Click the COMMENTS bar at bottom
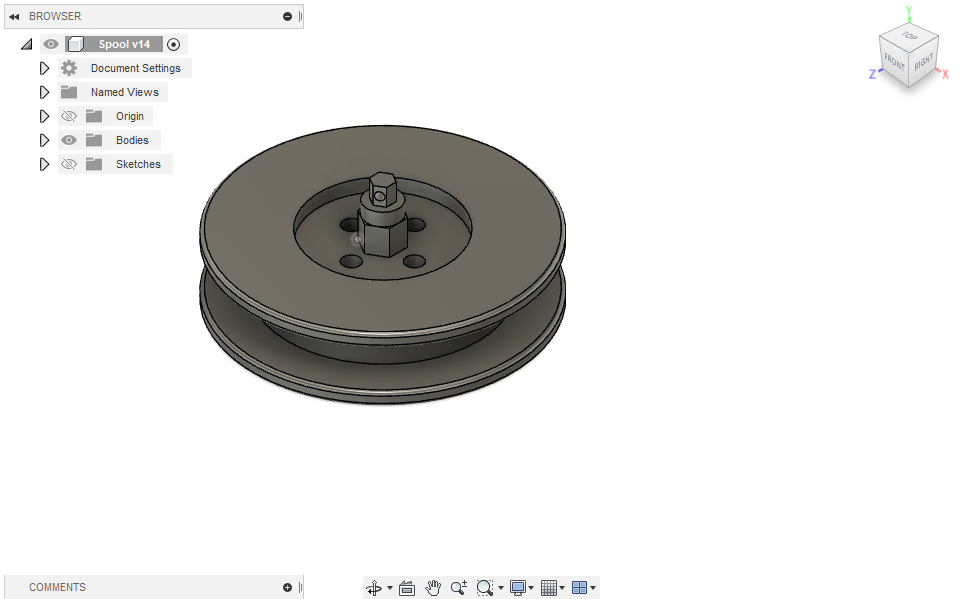 point(57,587)
